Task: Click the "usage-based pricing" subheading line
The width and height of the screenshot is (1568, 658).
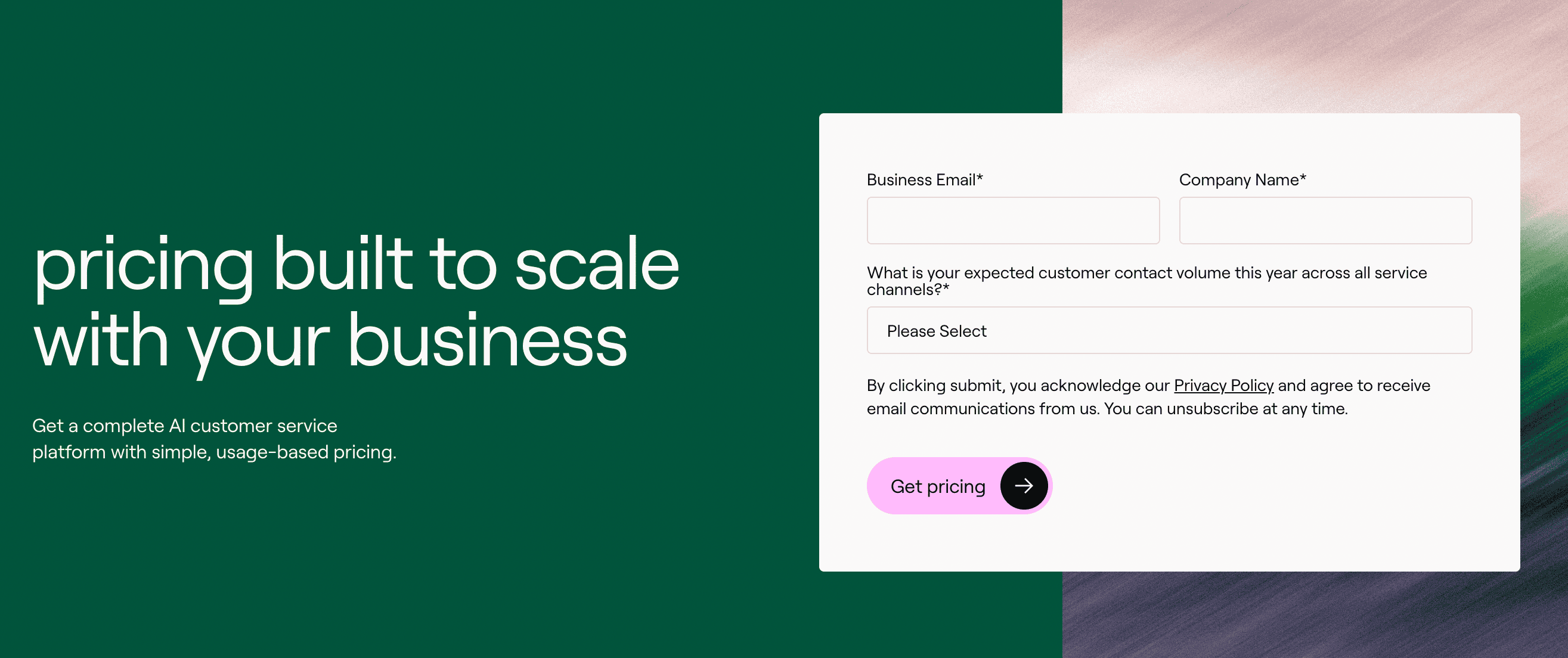Action: click(x=214, y=452)
